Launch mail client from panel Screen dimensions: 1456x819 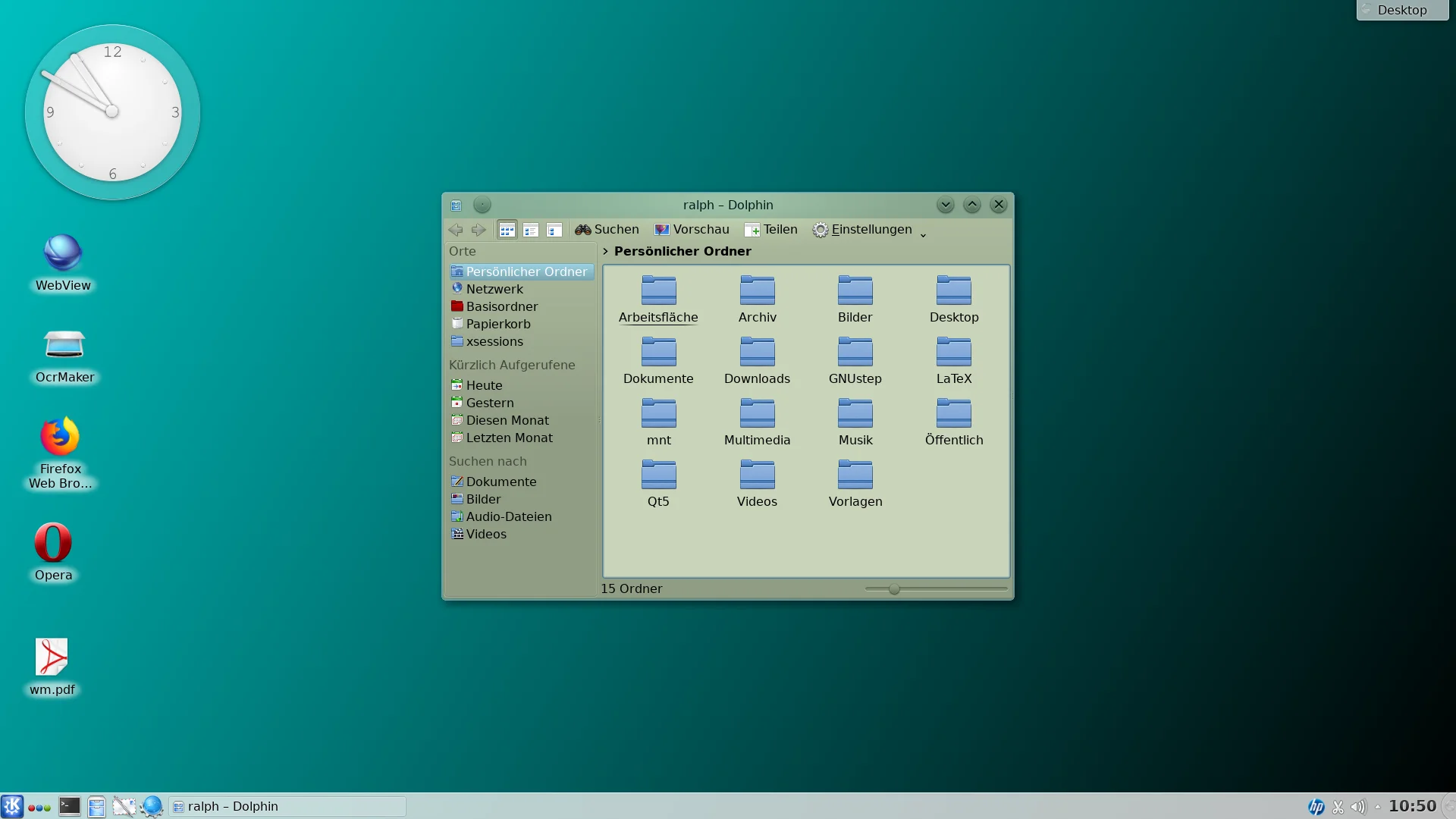pos(124,806)
